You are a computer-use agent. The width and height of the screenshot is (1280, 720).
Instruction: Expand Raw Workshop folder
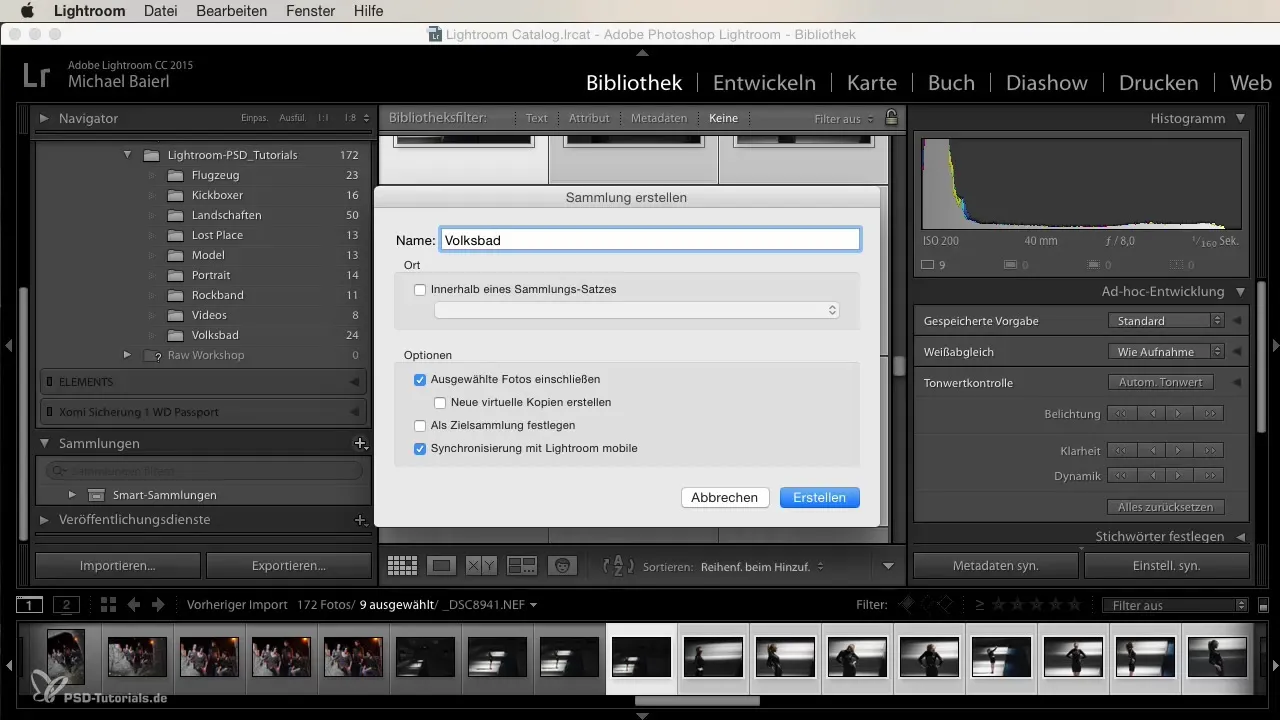[x=127, y=355]
